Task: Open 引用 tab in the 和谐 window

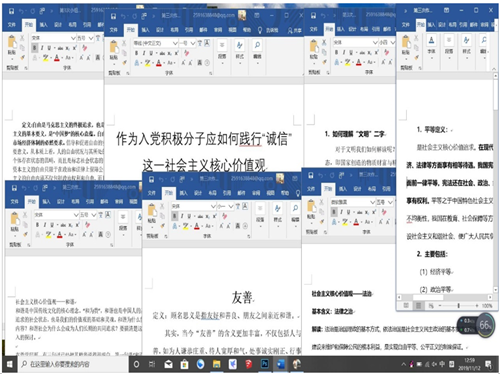Action: [90, 201]
